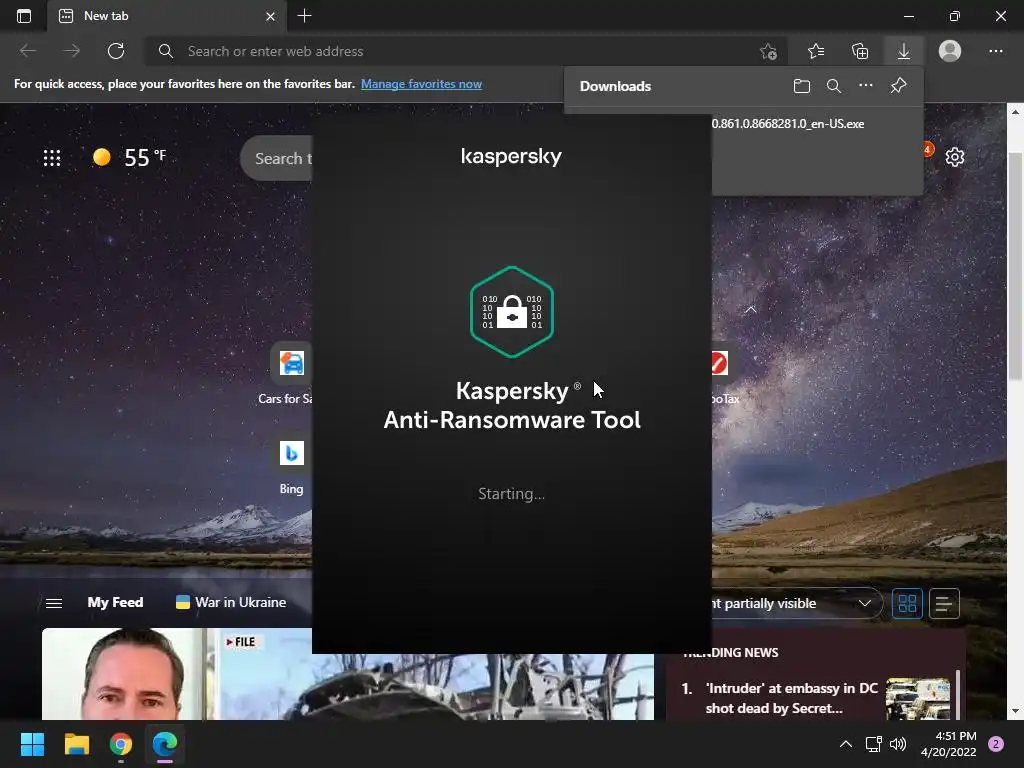Open Edge settings and more menu
The image size is (1024, 768).
point(995,51)
